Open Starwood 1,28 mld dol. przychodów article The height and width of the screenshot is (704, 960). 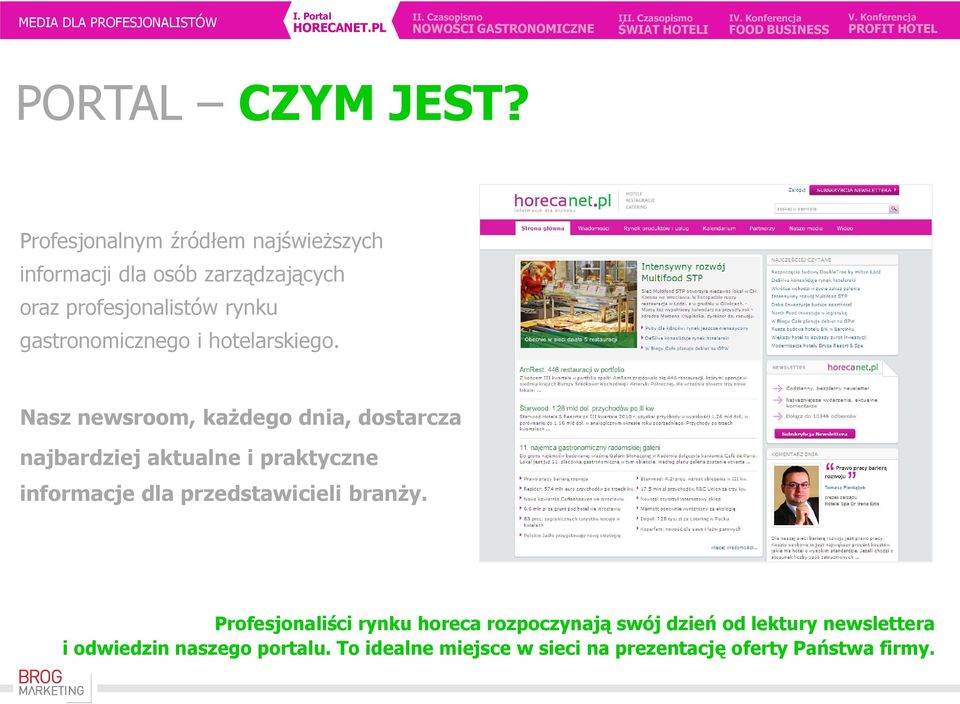587,408
